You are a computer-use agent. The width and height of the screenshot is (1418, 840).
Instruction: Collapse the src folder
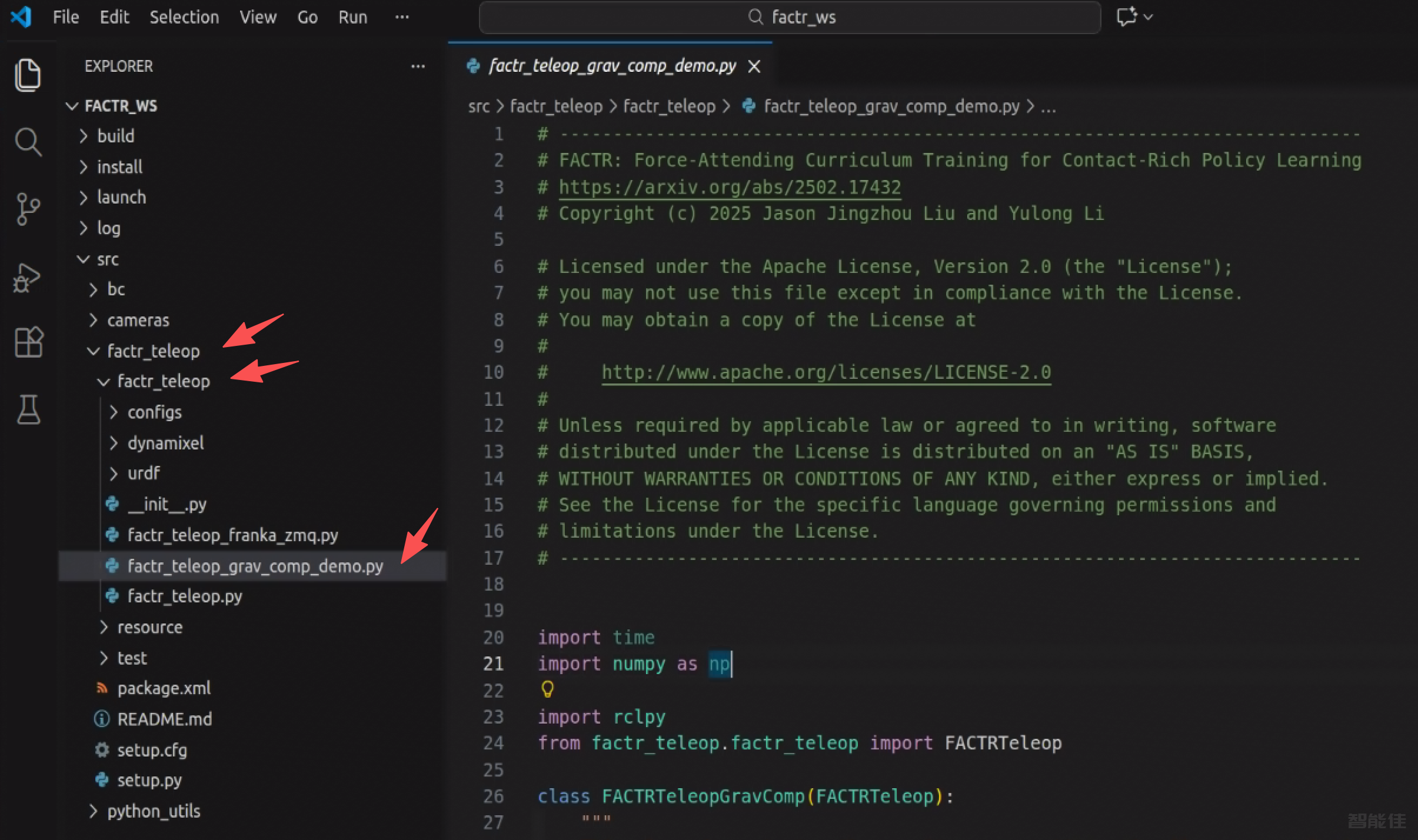click(107, 259)
